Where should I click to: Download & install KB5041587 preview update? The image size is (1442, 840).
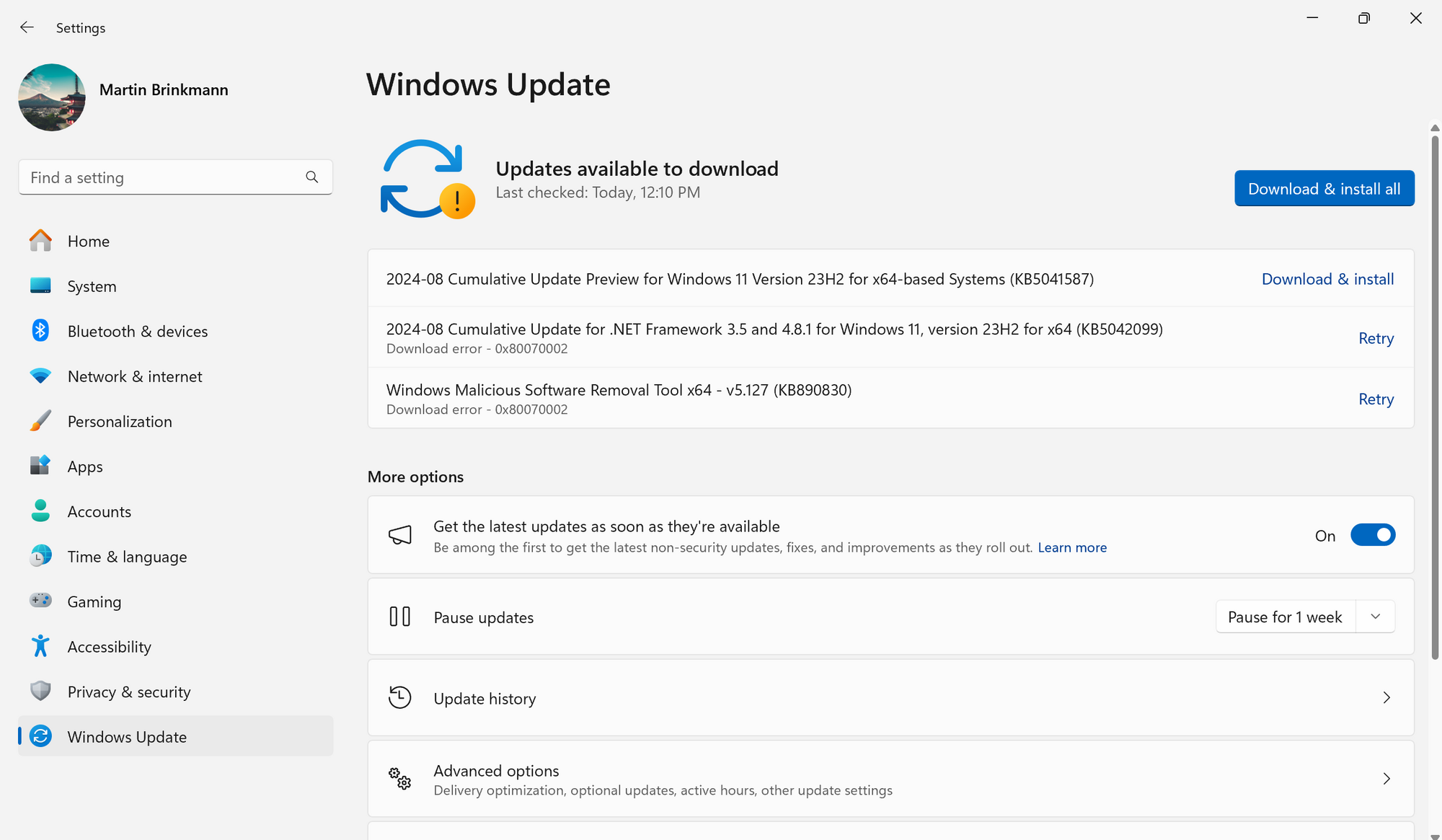pyautogui.click(x=1327, y=279)
